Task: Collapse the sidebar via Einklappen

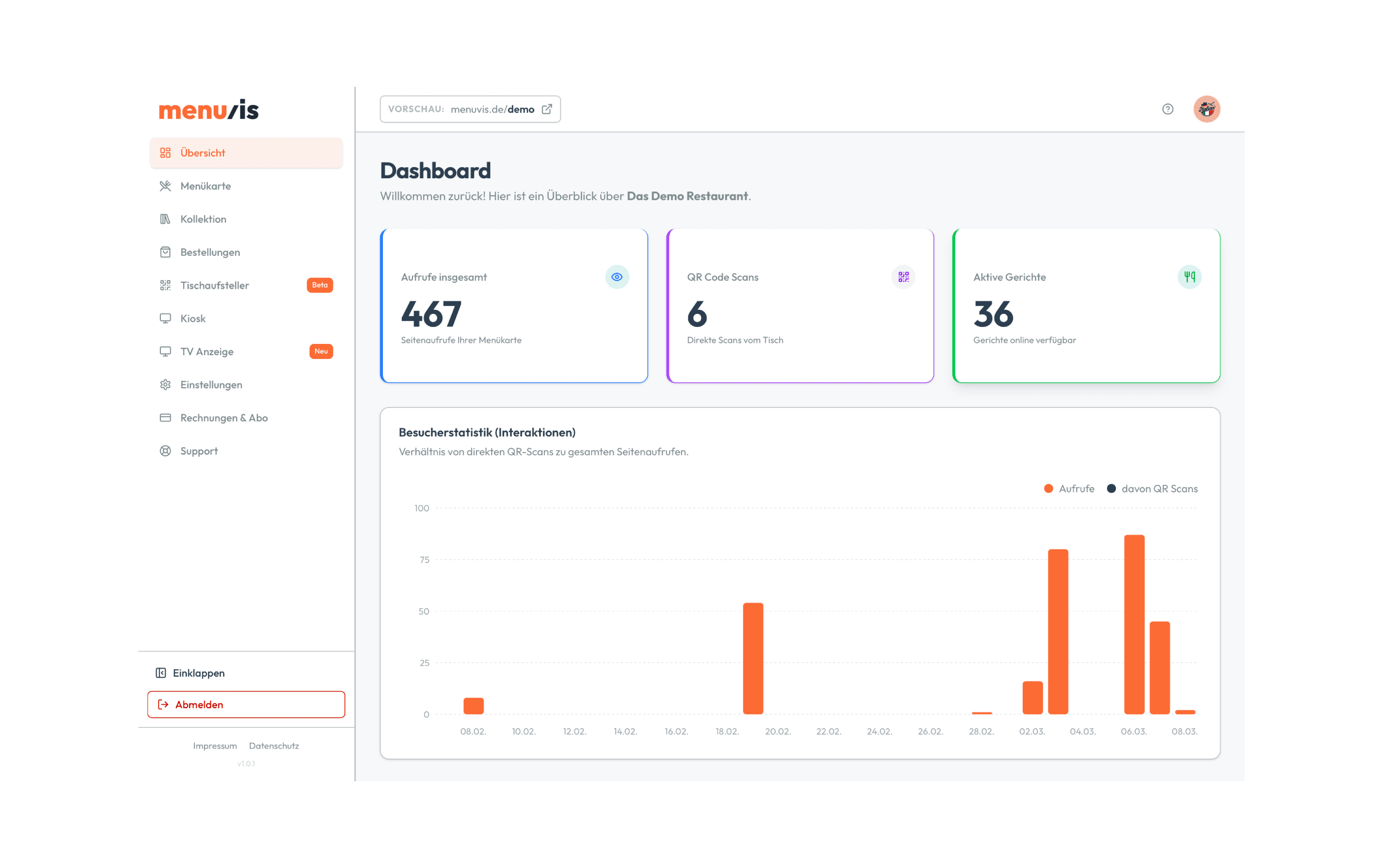Action: 191,672
